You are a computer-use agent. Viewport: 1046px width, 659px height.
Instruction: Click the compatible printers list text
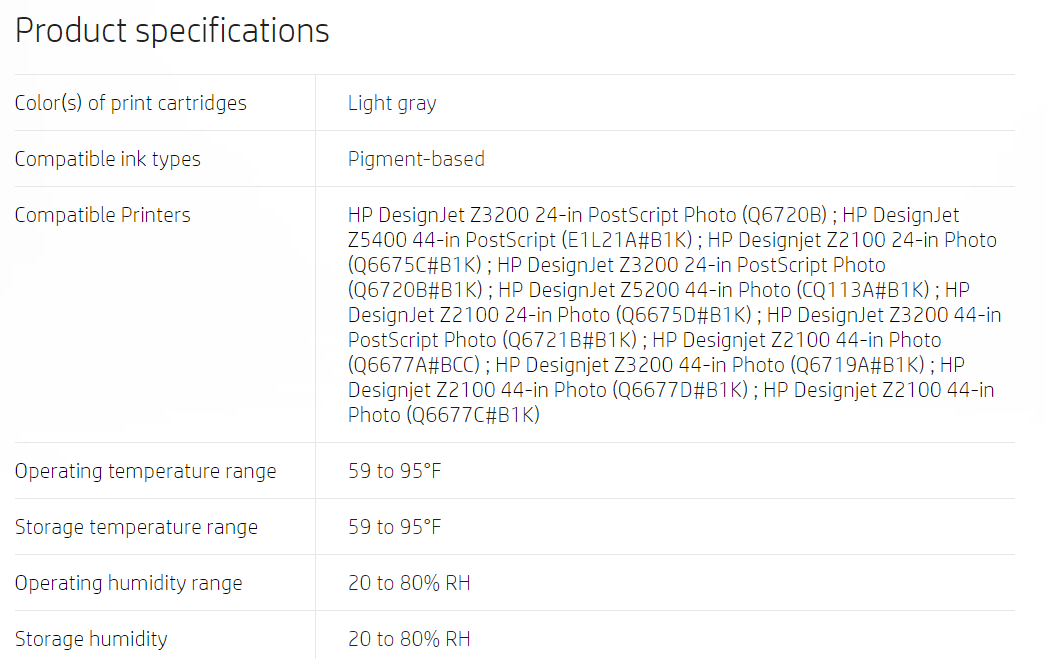click(x=674, y=315)
